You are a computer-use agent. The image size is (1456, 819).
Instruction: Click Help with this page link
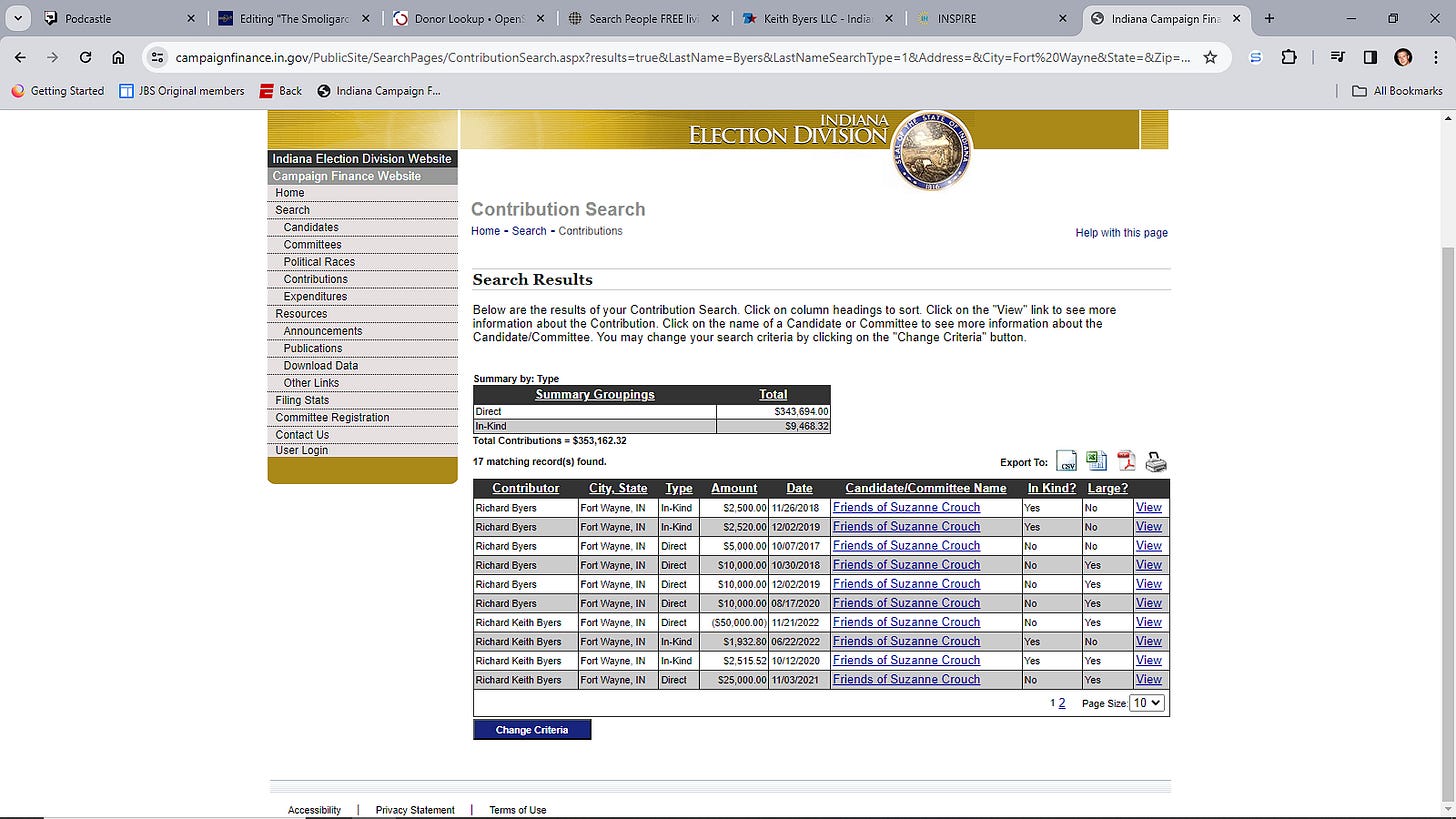click(1121, 233)
